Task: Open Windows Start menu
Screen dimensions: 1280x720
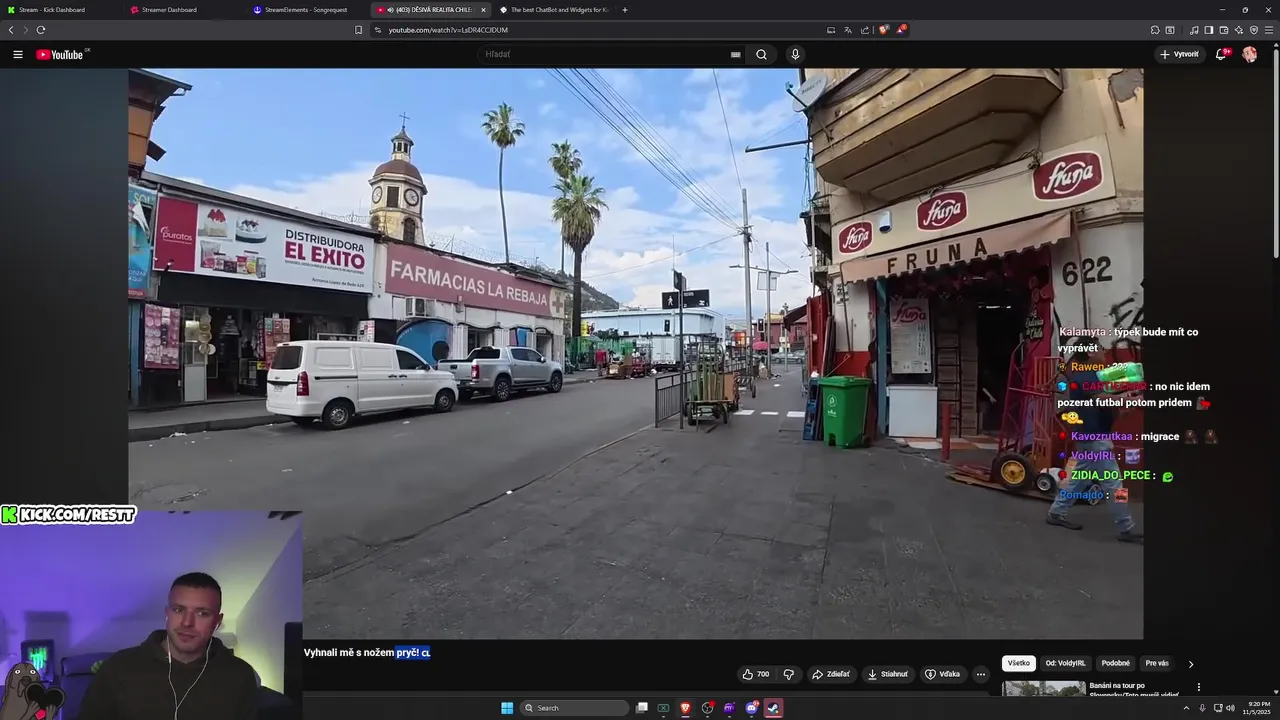Action: point(507,708)
